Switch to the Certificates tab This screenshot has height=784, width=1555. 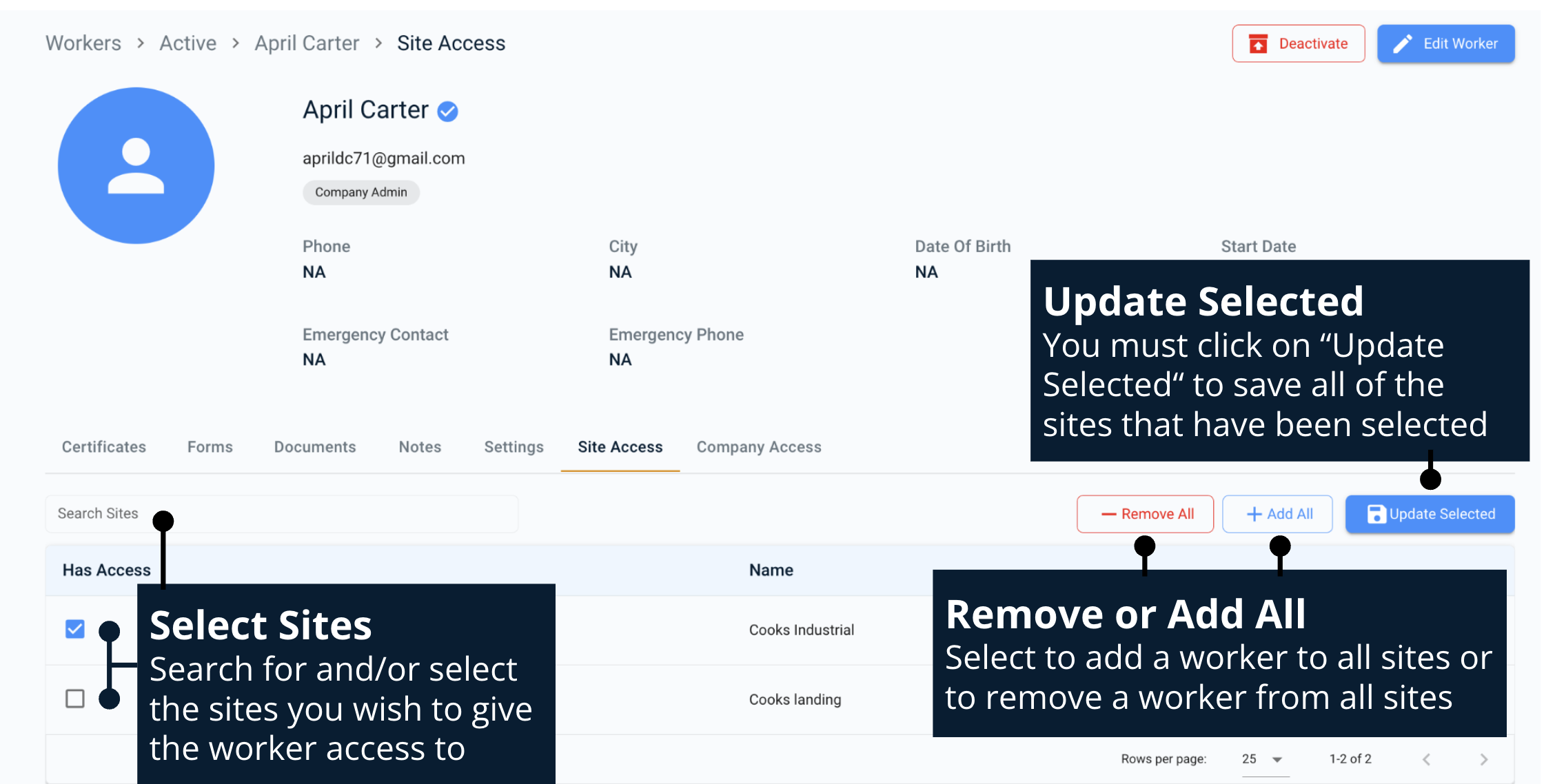[103, 446]
